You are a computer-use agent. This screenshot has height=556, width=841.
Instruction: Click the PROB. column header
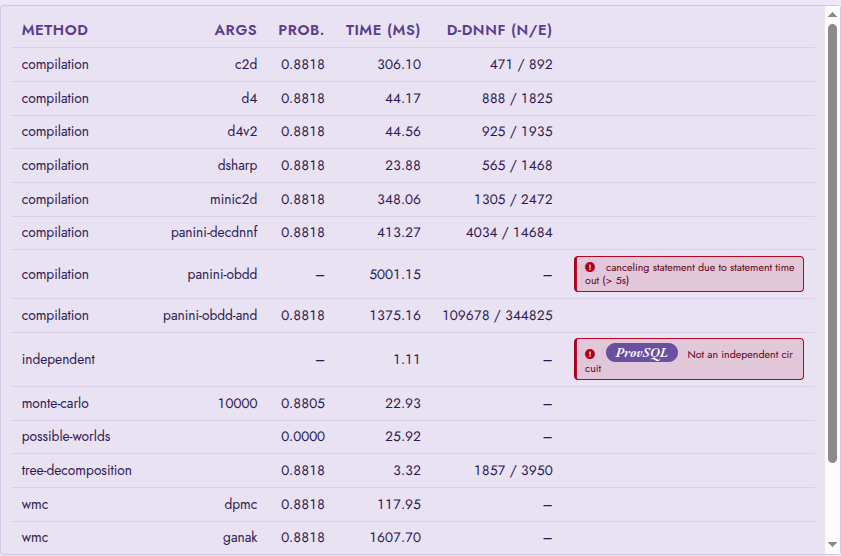pos(301,30)
